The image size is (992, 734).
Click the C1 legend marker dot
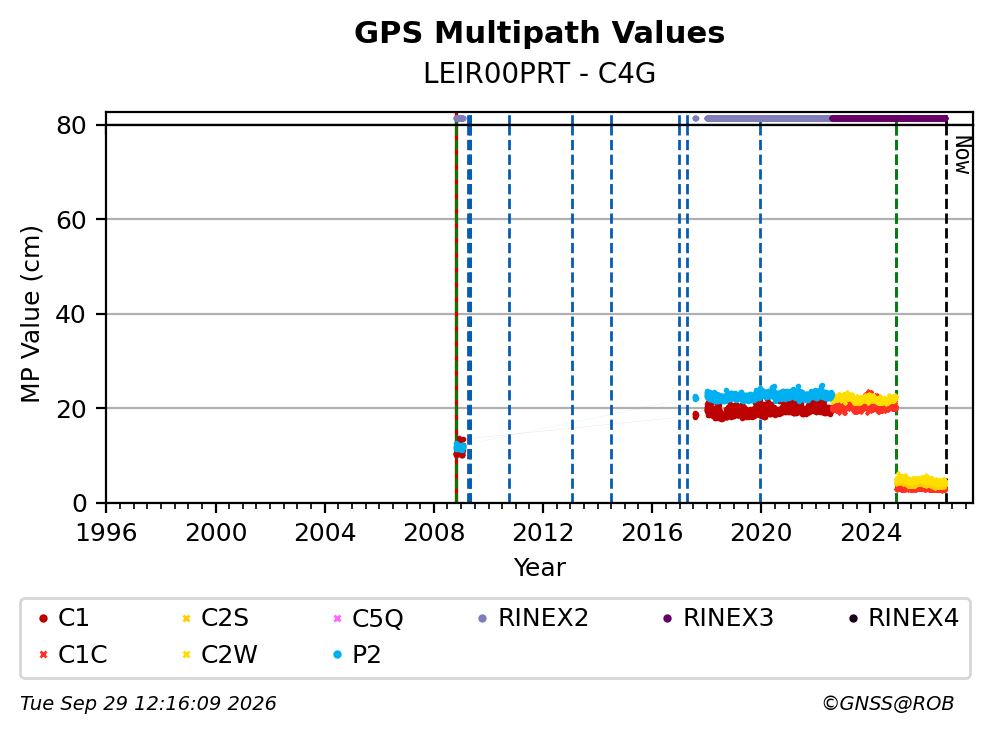[43, 618]
